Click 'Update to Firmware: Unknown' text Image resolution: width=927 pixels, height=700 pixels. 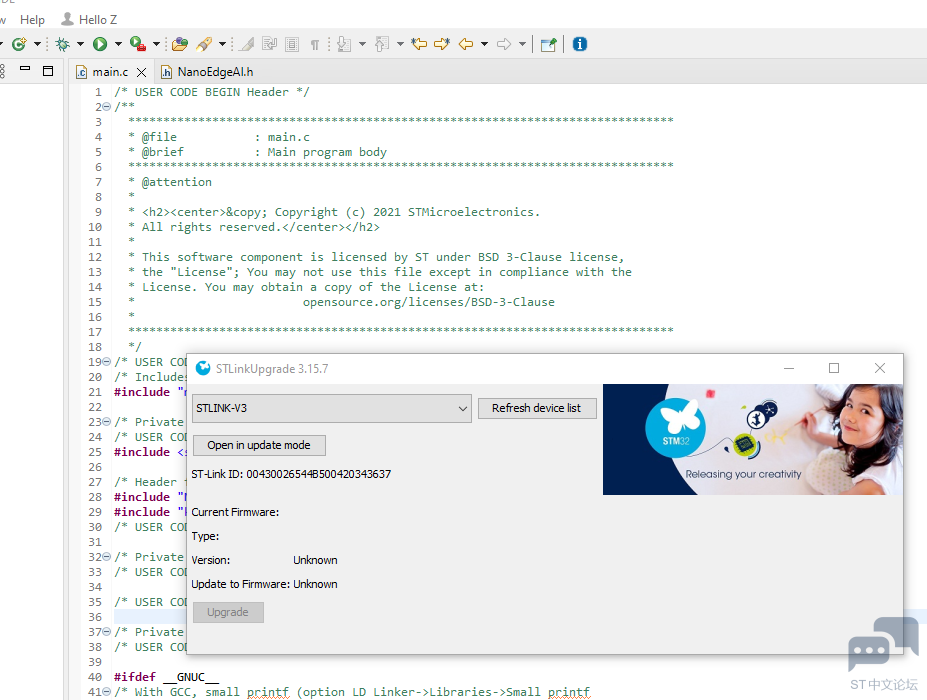click(x=264, y=584)
